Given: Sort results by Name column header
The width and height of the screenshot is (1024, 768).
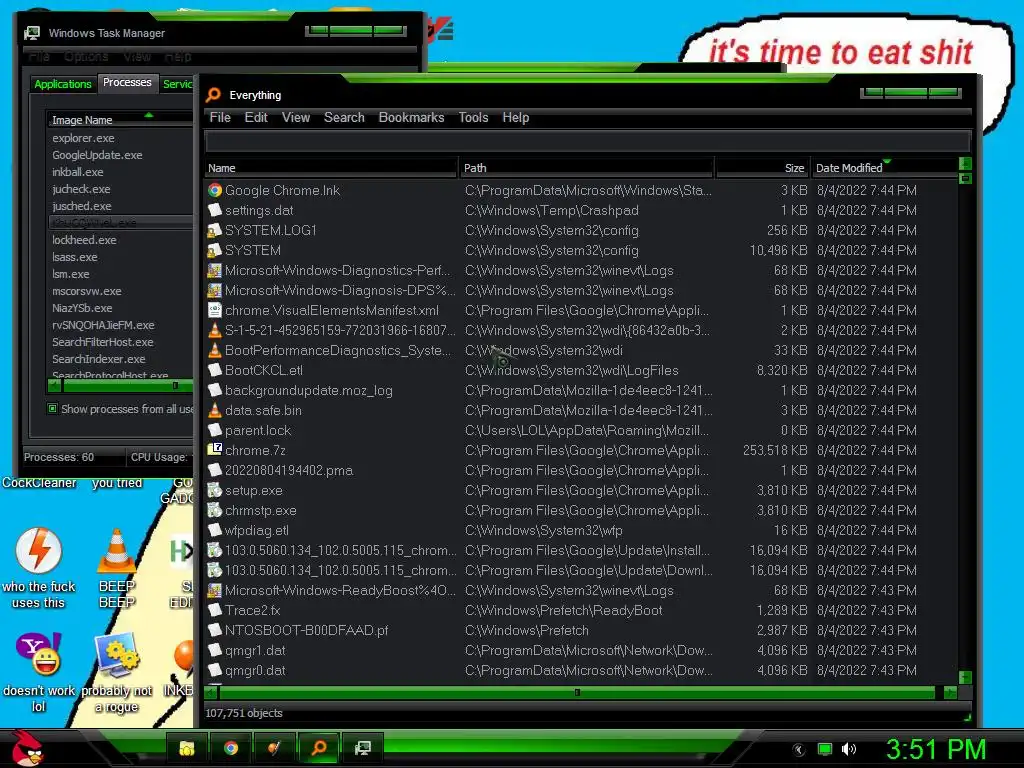Looking at the screenshot, I should (x=330, y=168).
